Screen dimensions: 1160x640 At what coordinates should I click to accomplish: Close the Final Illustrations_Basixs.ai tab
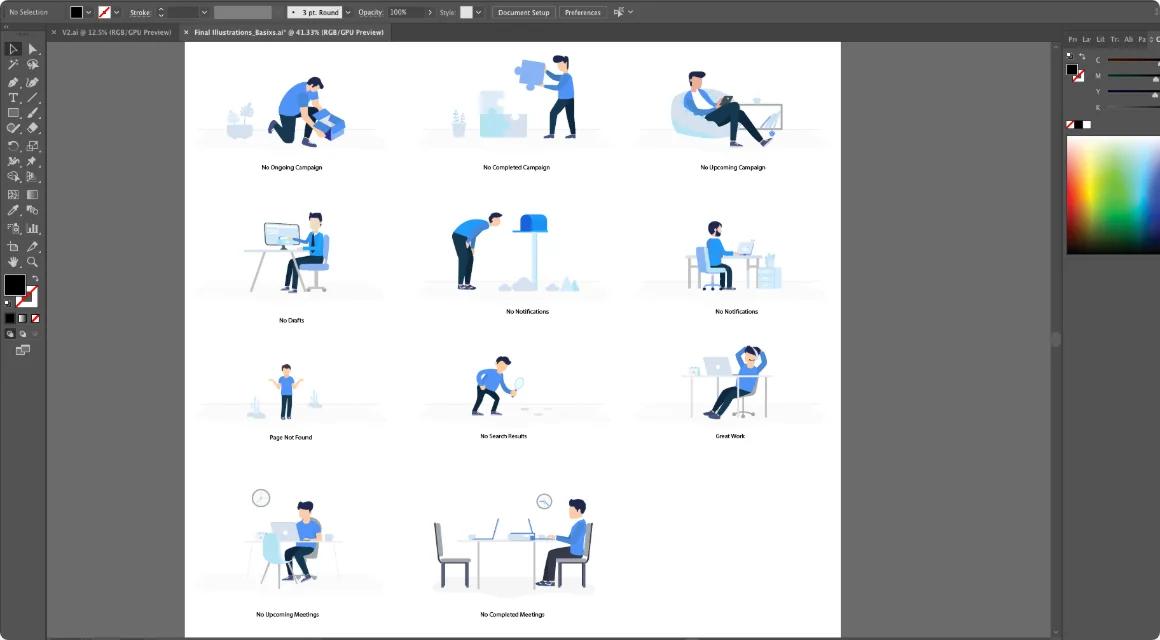point(186,33)
